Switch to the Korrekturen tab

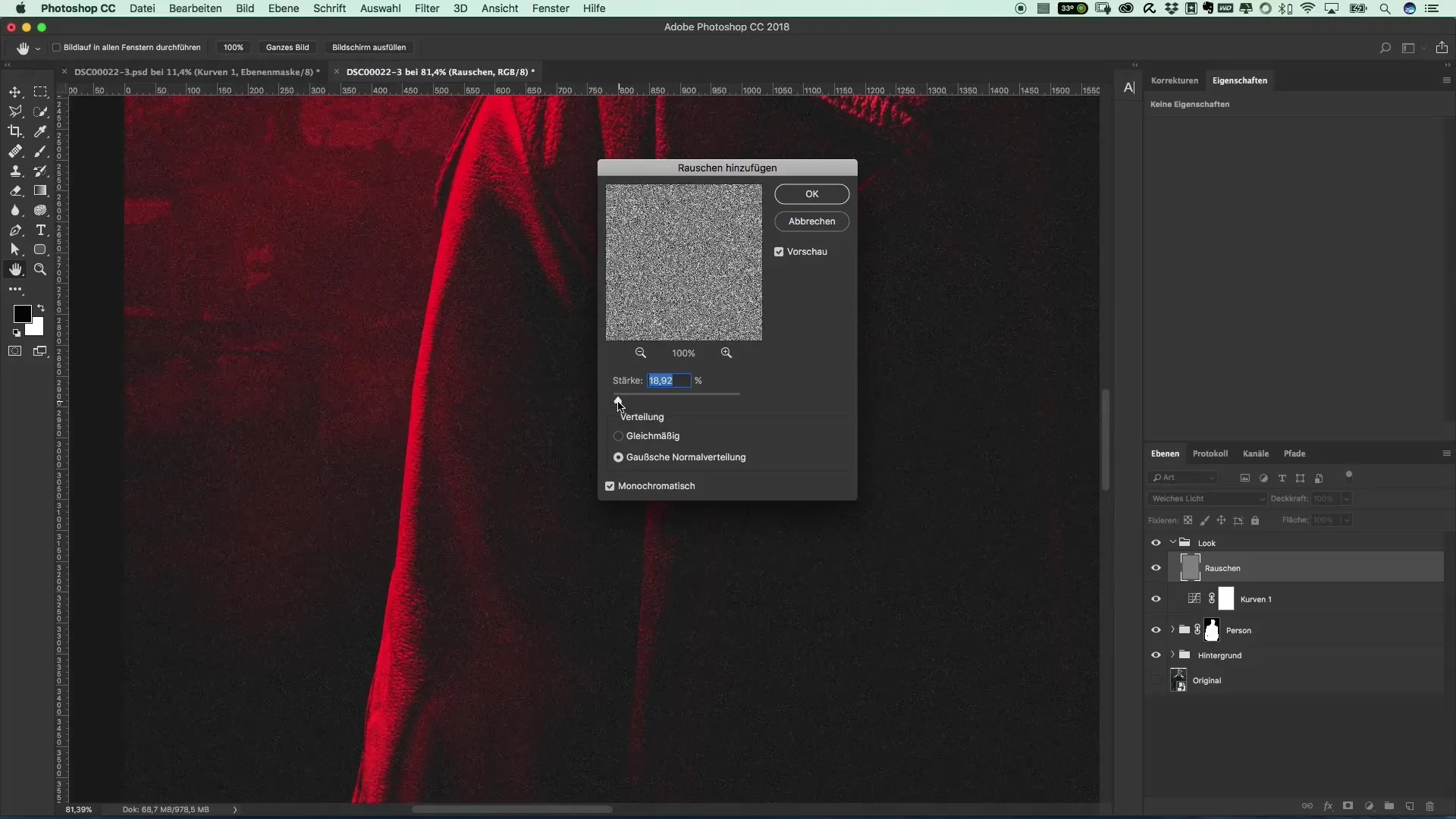(1175, 80)
